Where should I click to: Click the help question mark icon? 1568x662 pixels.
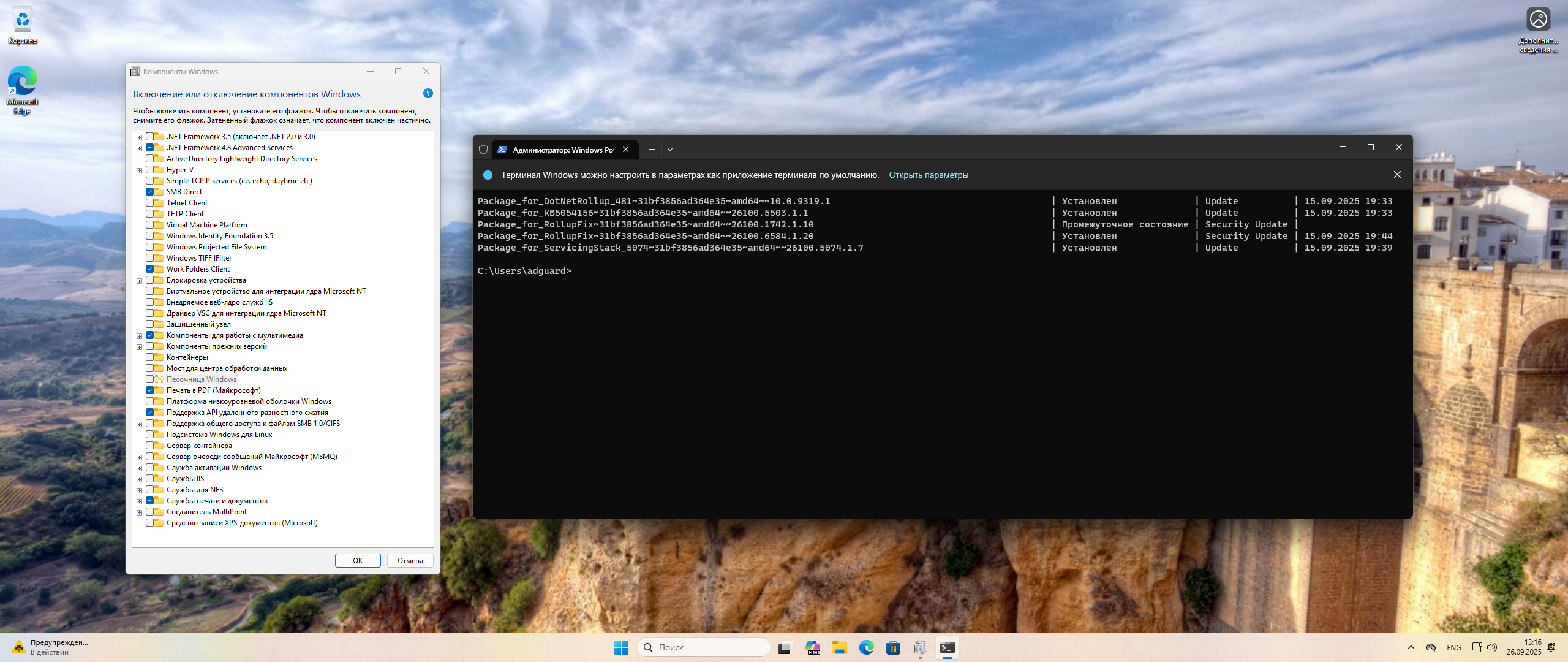click(x=428, y=93)
